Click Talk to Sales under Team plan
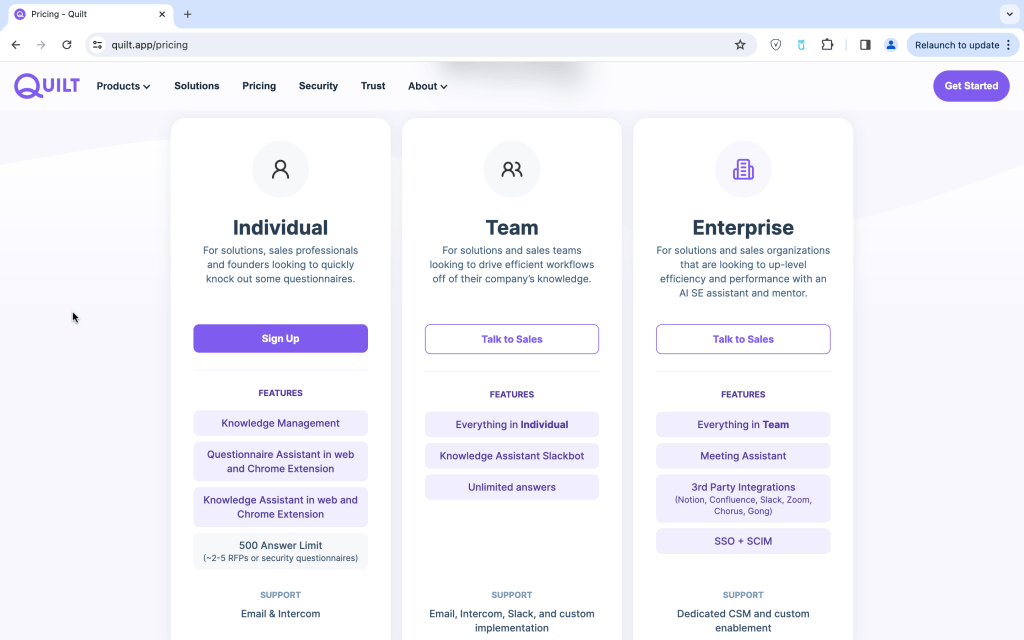 [x=512, y=339]
